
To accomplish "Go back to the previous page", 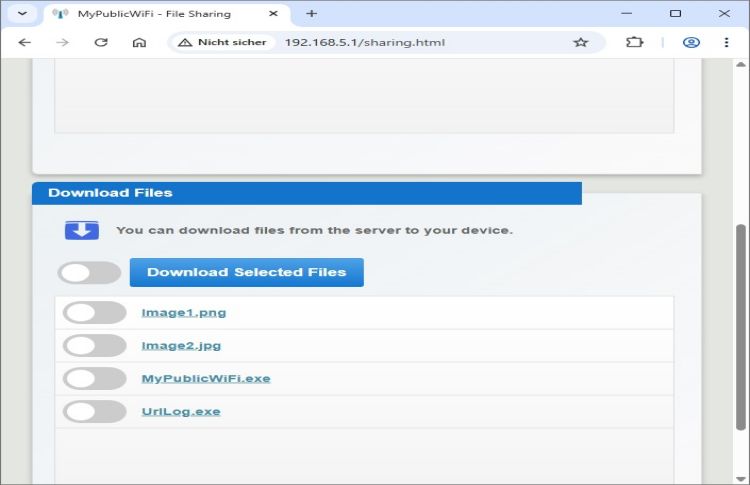I will point(25,43).
